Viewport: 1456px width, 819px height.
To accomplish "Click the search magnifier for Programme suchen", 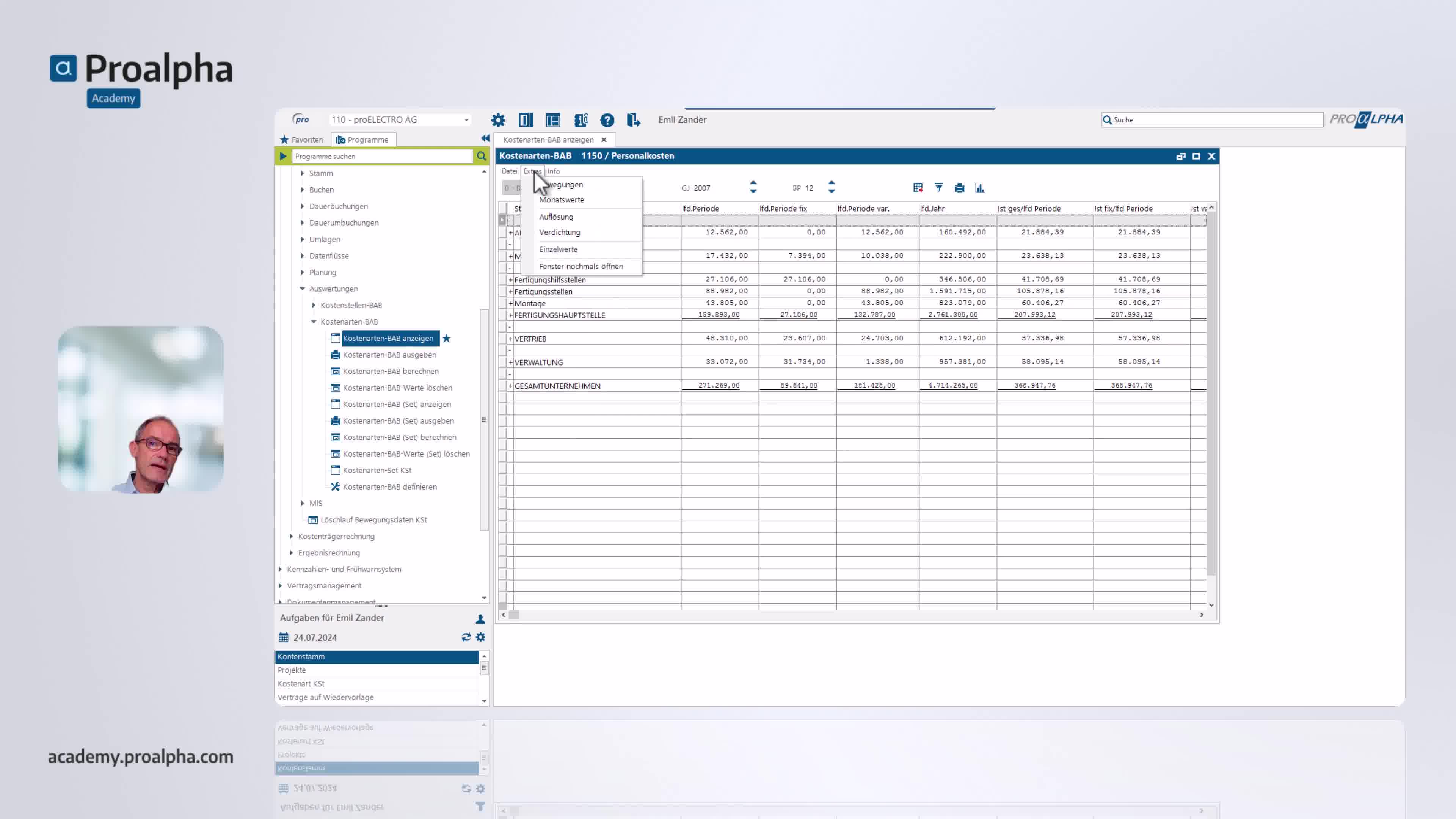I will pos(481,156).
